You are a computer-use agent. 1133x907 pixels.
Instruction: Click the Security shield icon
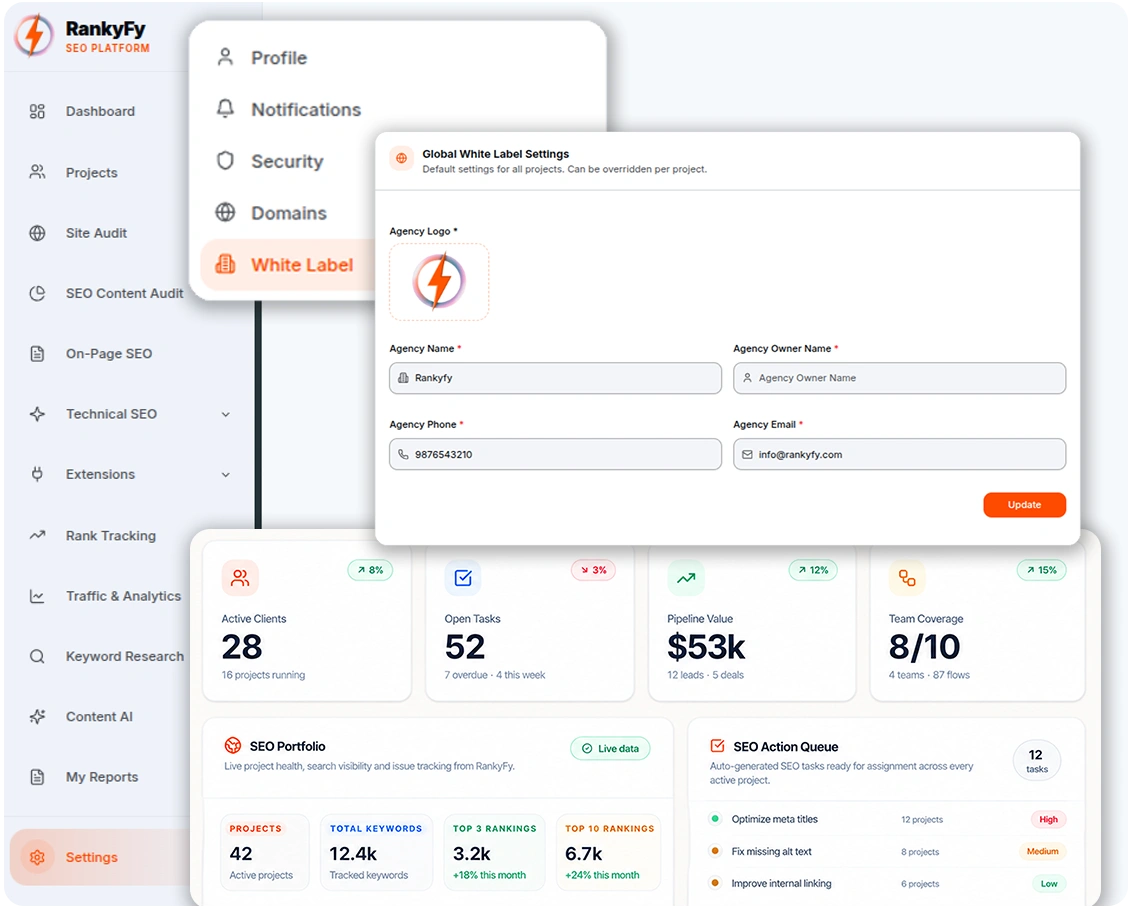pyautogui.click(x=225, y=160)
